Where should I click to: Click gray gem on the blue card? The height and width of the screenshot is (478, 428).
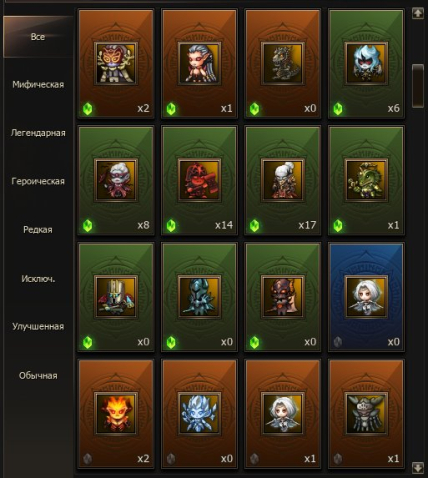point(338,342)
